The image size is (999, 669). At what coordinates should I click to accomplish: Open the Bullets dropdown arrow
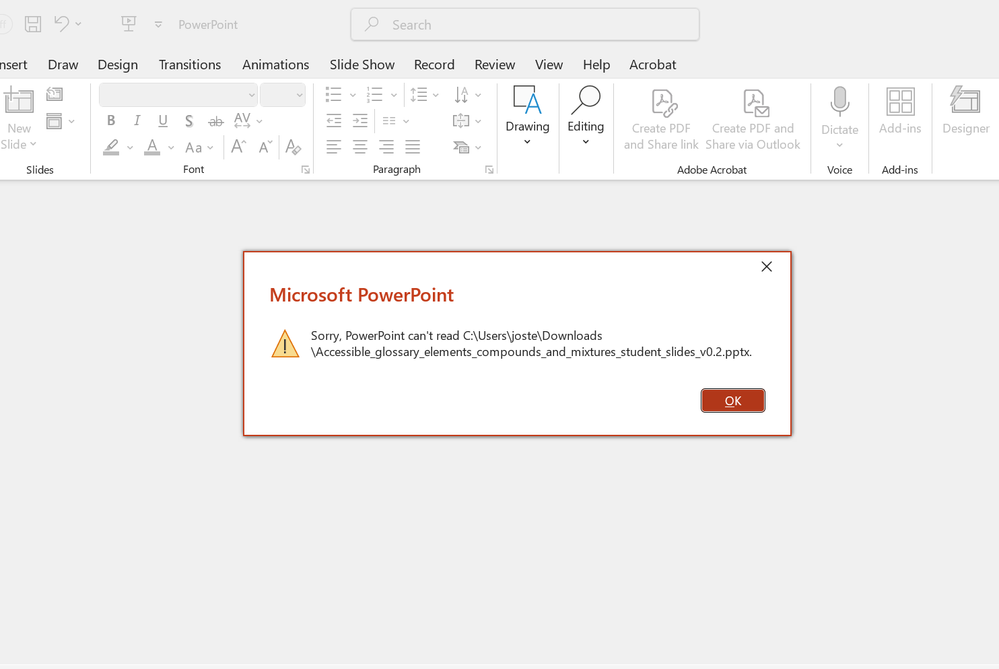pos(352,96)
